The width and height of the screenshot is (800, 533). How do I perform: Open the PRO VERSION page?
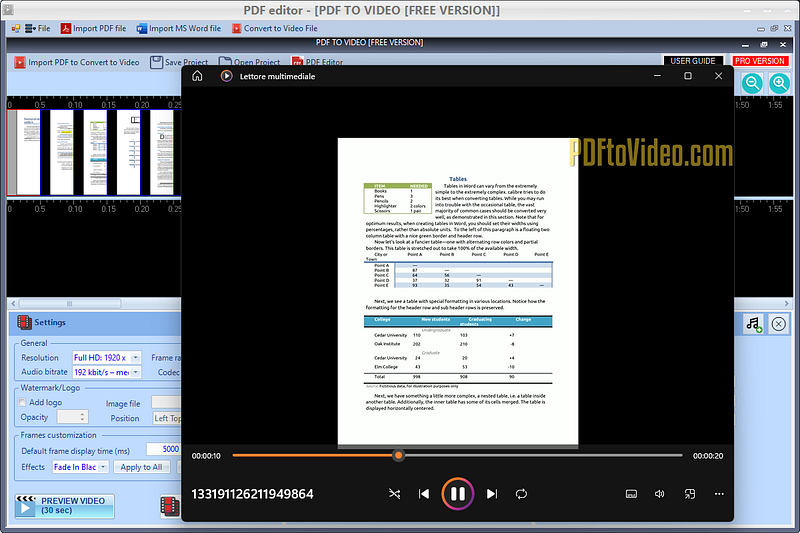pos(760,61)
